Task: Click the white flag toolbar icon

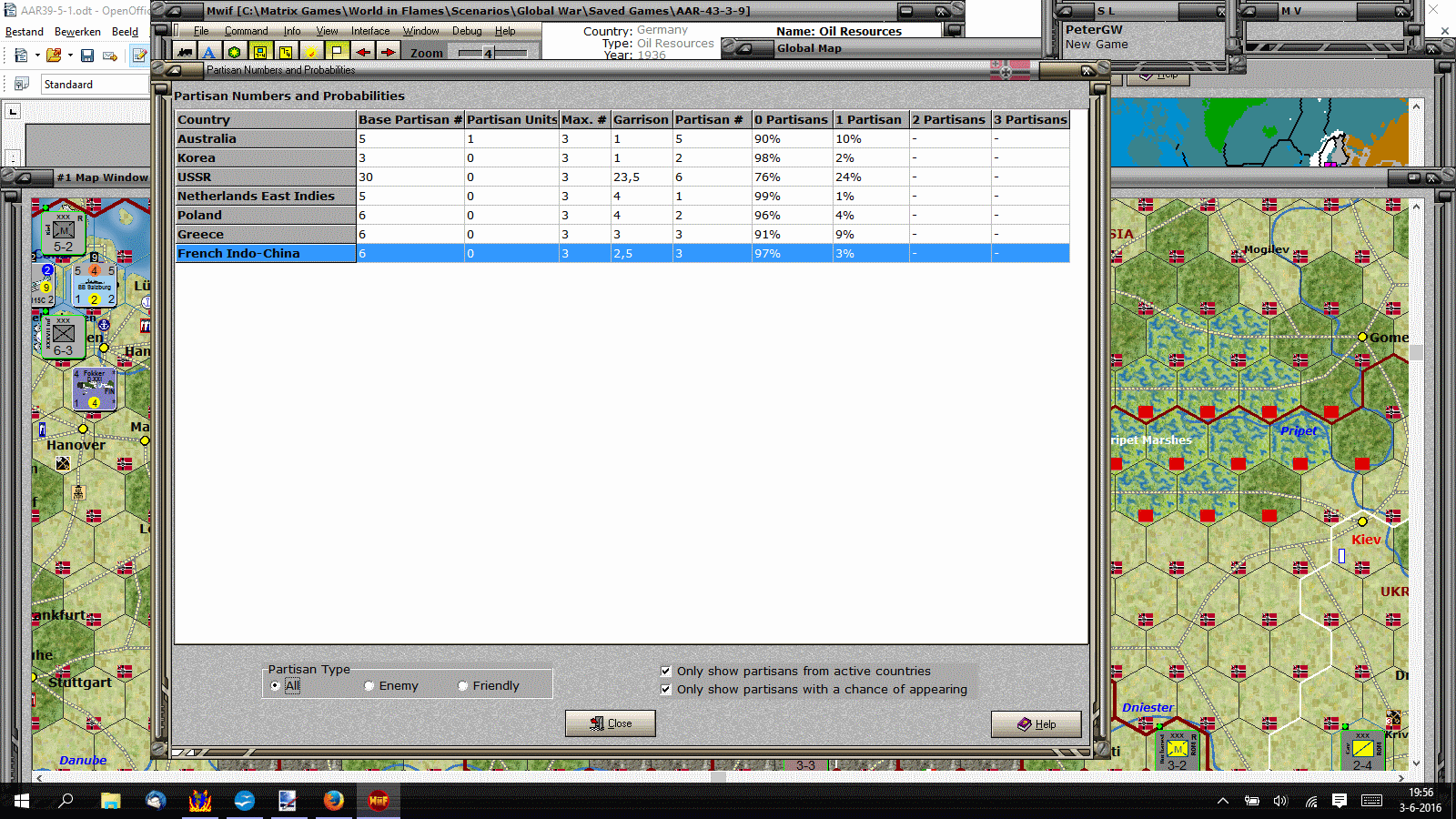Action: 337,52
